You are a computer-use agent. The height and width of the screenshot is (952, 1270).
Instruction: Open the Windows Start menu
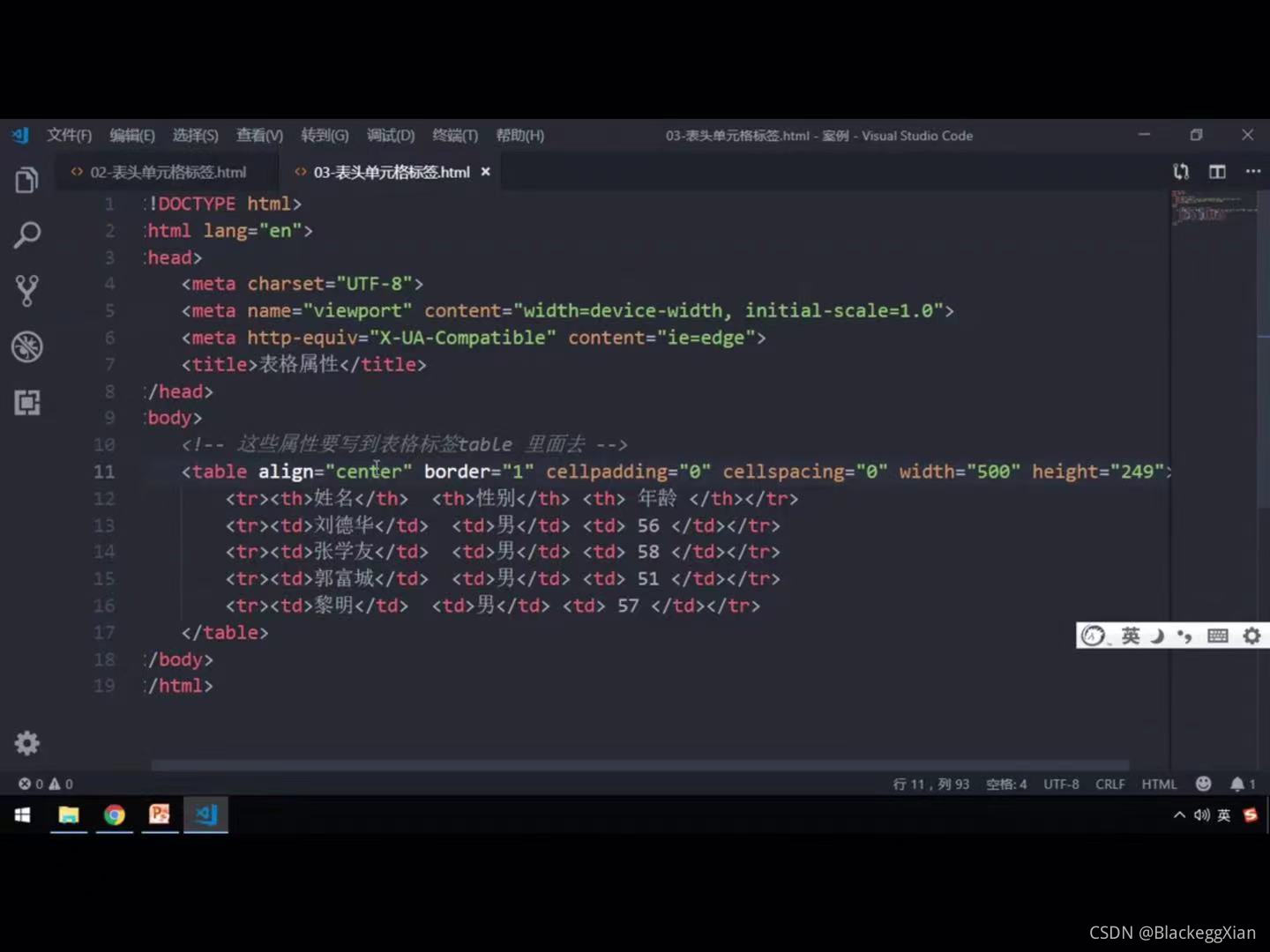[23, 814]
